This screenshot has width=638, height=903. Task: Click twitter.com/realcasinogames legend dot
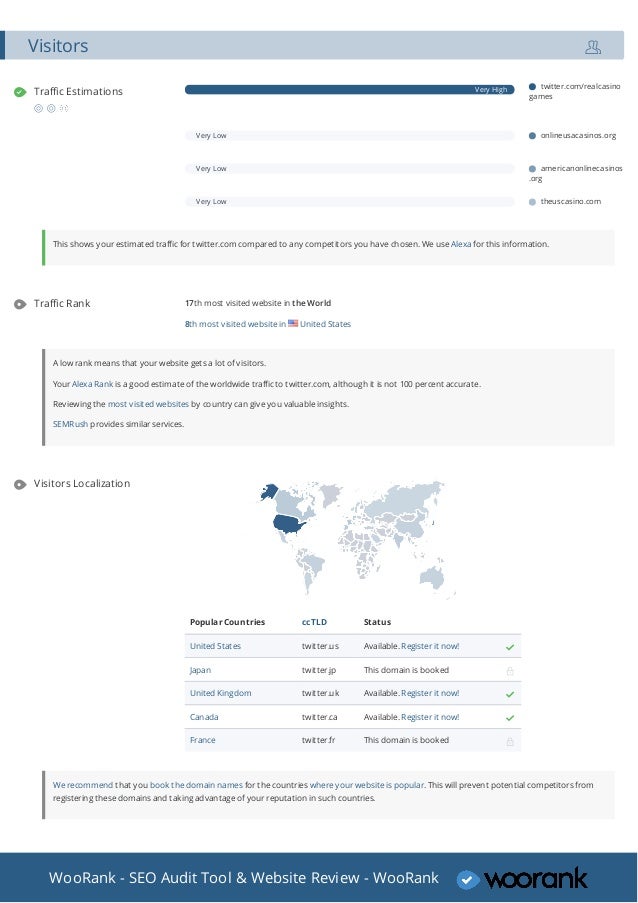coord(532,86)
